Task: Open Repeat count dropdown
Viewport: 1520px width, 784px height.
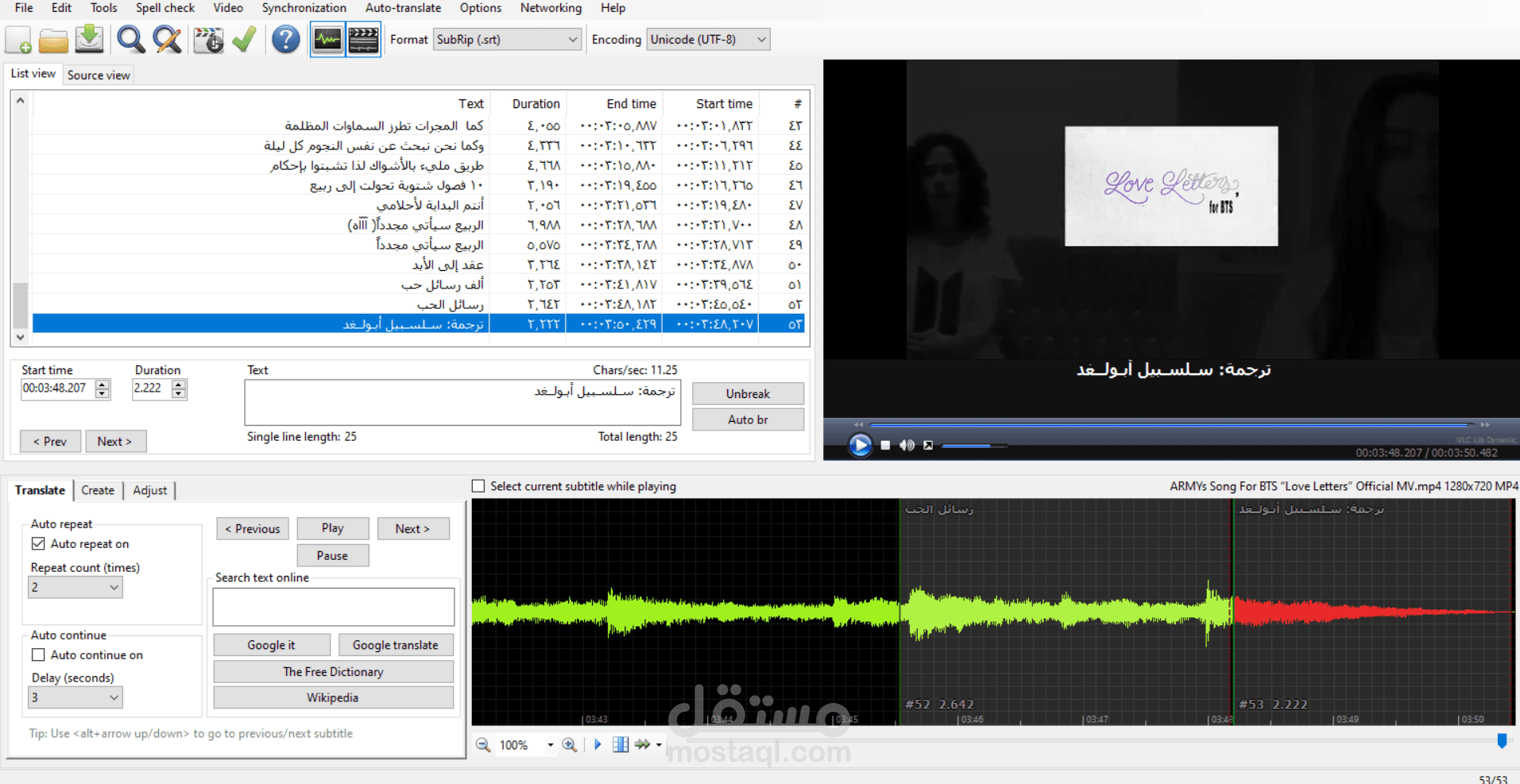Action: click(75, 587)
